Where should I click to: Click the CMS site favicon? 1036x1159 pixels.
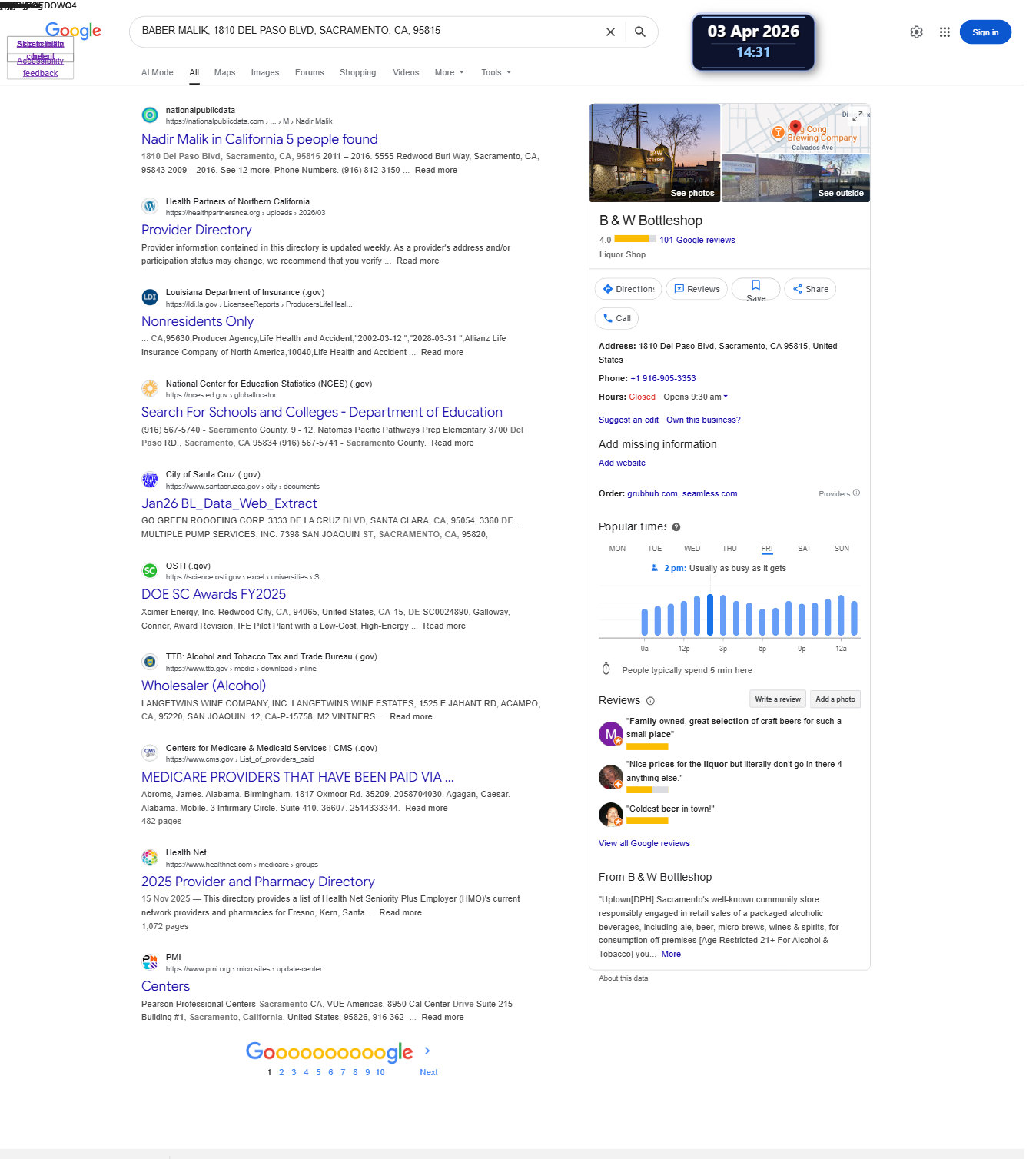point(150,752)
